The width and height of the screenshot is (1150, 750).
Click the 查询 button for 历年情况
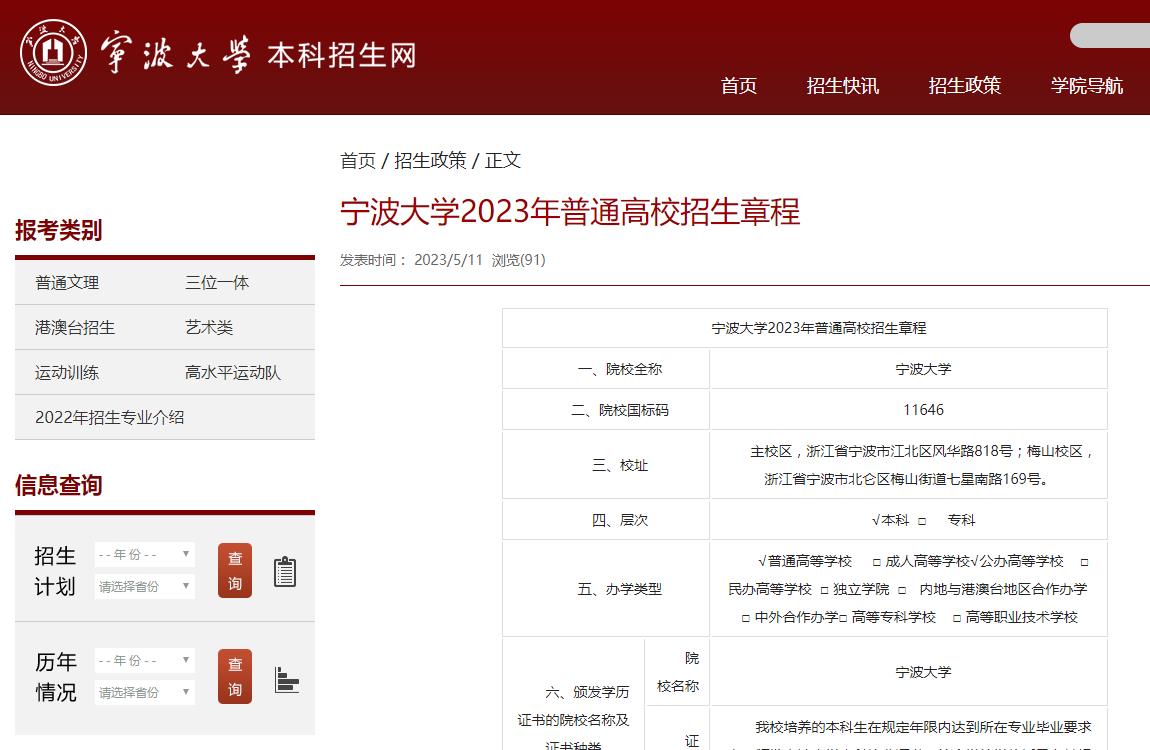click(x=235, y=676)
